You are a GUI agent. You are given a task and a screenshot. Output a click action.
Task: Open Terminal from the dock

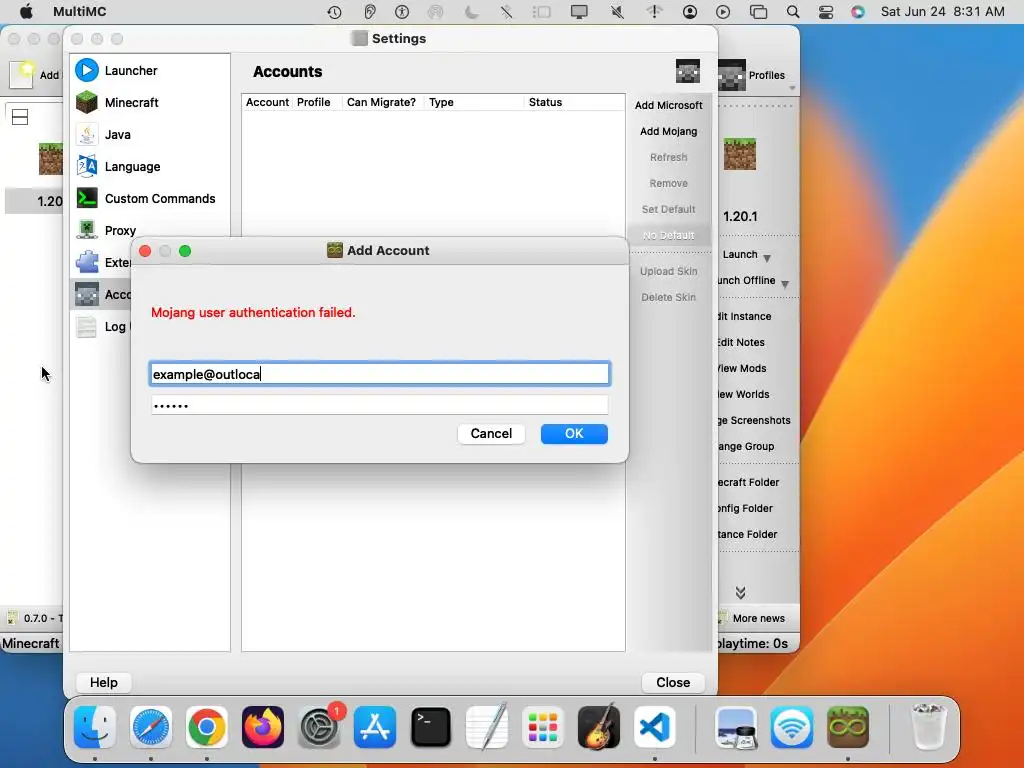pyautogui.click(x=431, y=727)
